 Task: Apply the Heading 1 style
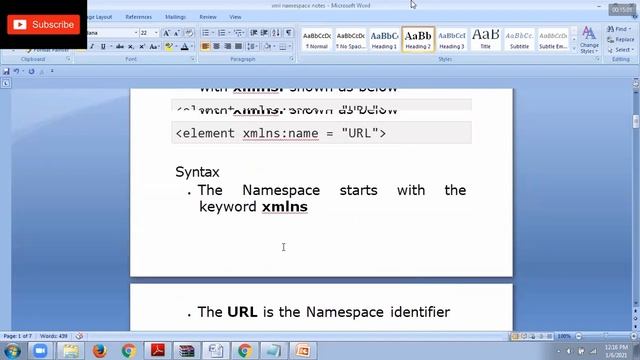click(x=384, y=40)
